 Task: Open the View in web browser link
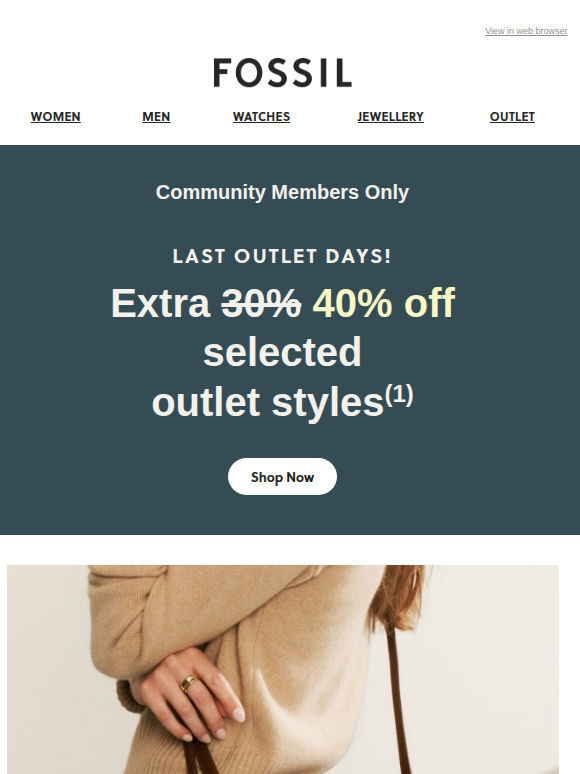(x=526, y=31)
